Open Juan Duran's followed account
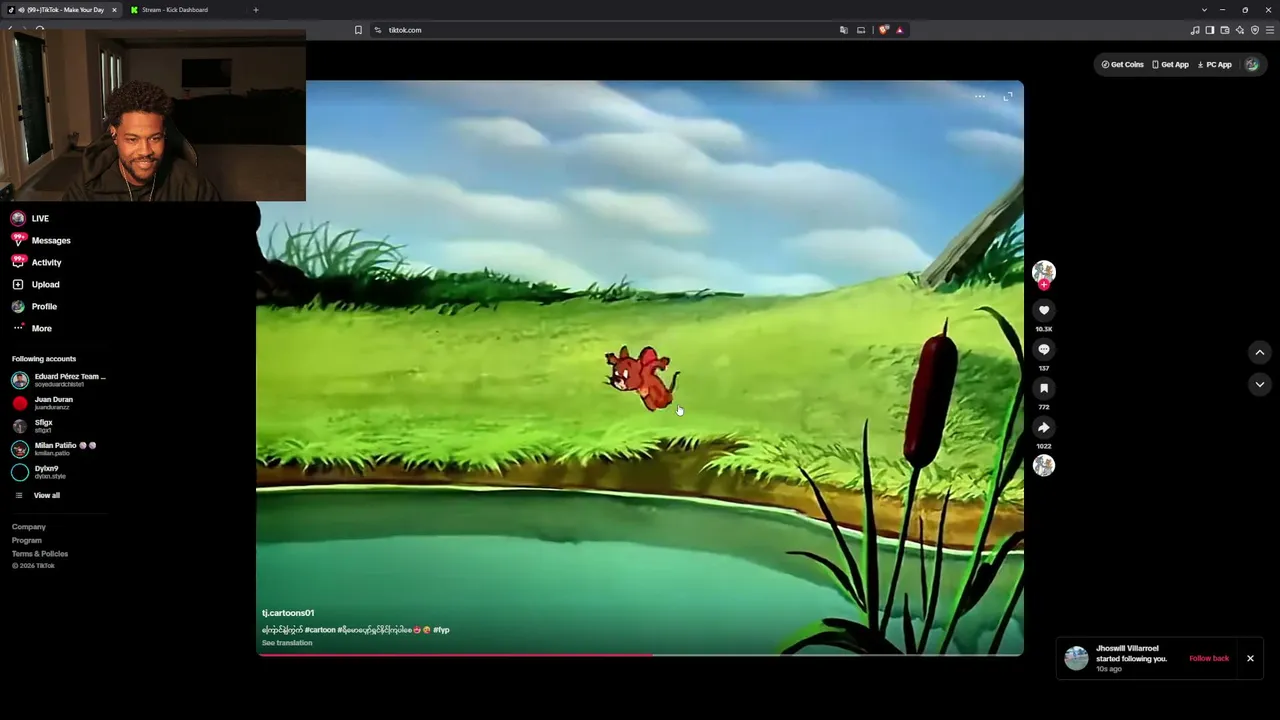Image resolution: width=1280 pixels, height=720 pixels. (42, 403)
